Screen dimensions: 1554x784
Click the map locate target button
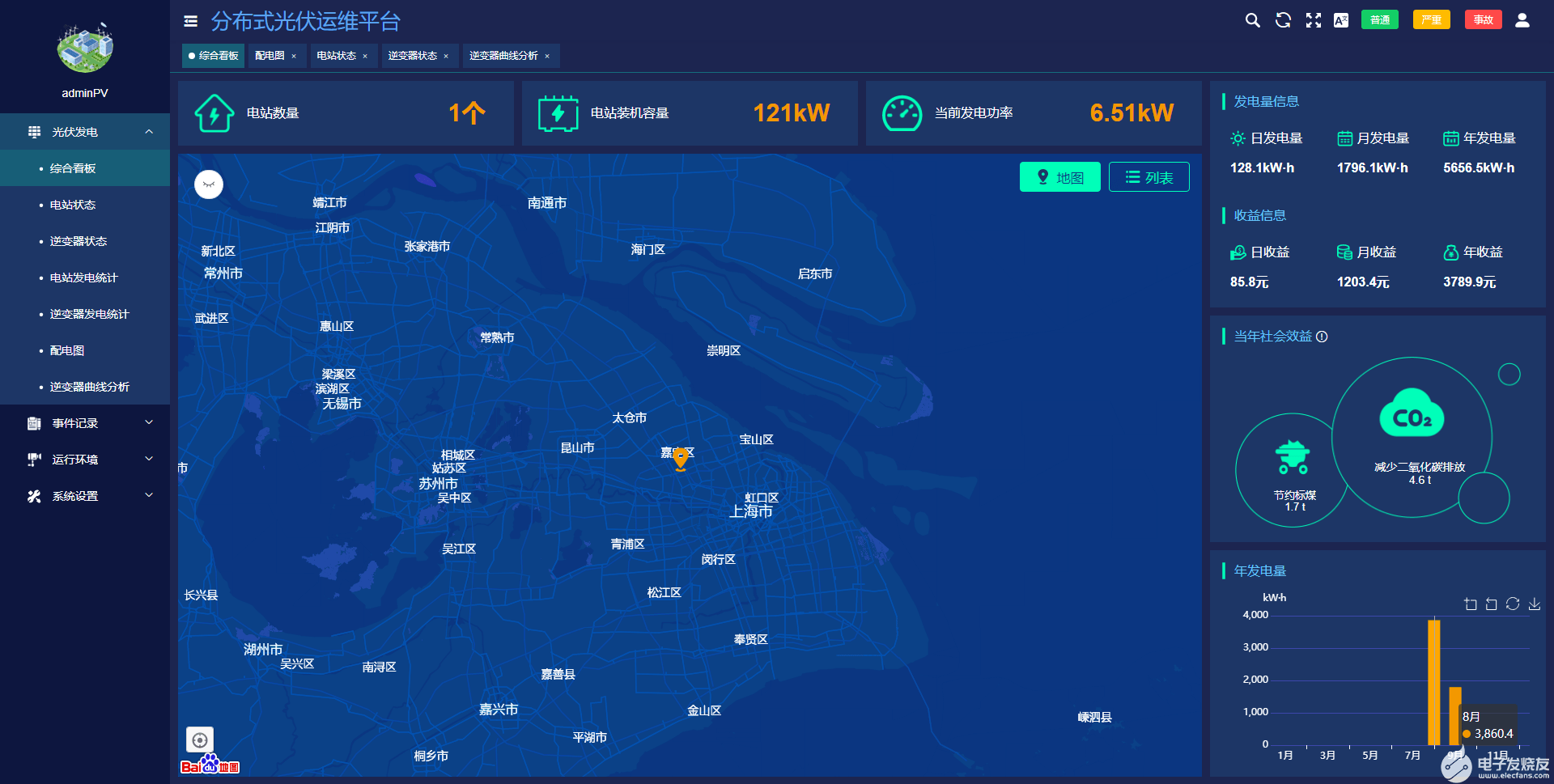click(200, 740)
